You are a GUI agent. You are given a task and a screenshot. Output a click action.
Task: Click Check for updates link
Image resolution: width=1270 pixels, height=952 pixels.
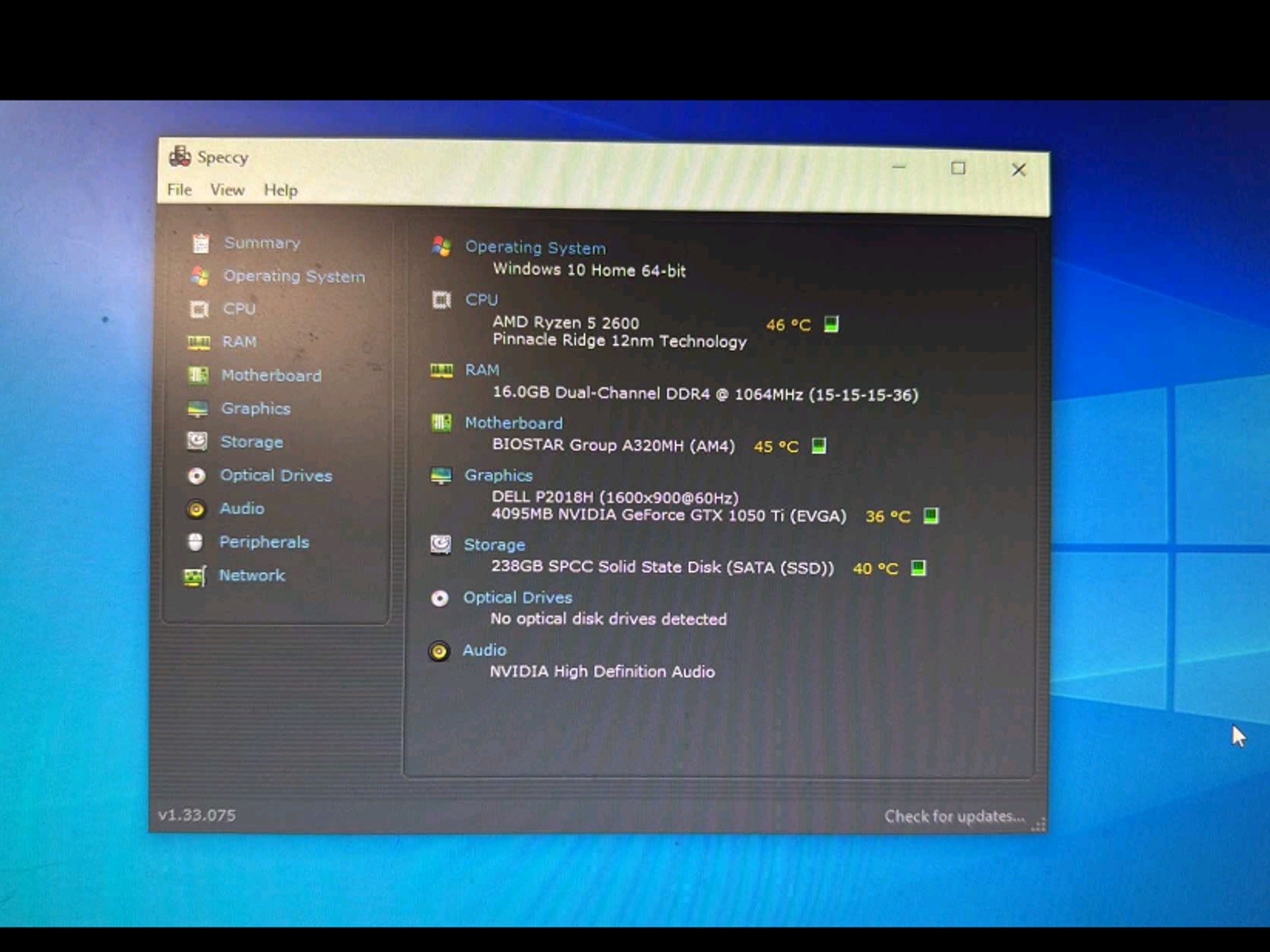[954, 816]
